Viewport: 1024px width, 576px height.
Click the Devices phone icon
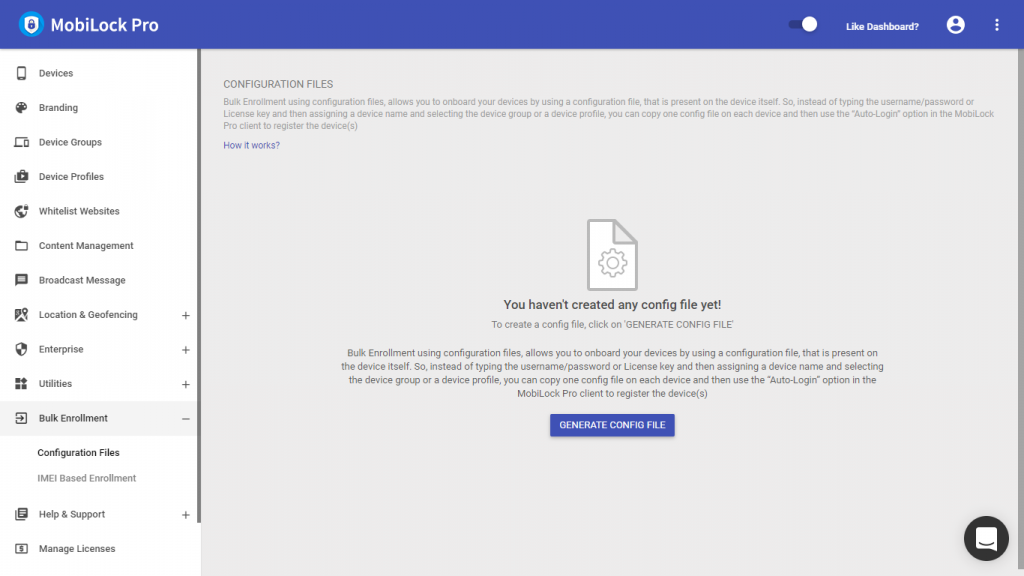22,73
